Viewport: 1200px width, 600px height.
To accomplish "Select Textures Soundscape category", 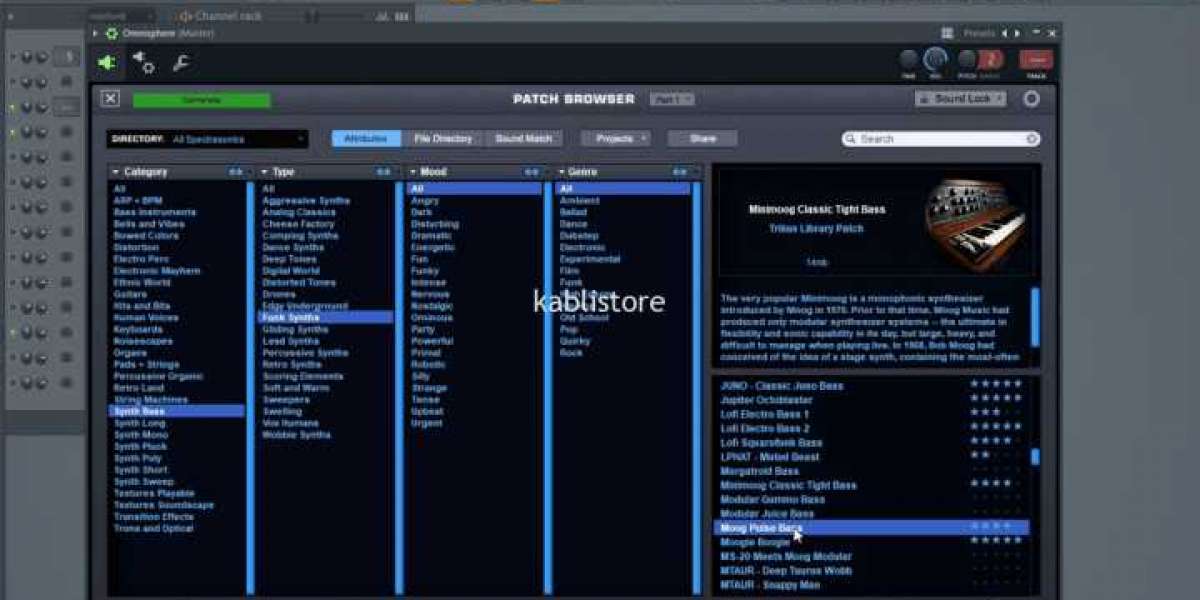I will (x=163, y=505).
